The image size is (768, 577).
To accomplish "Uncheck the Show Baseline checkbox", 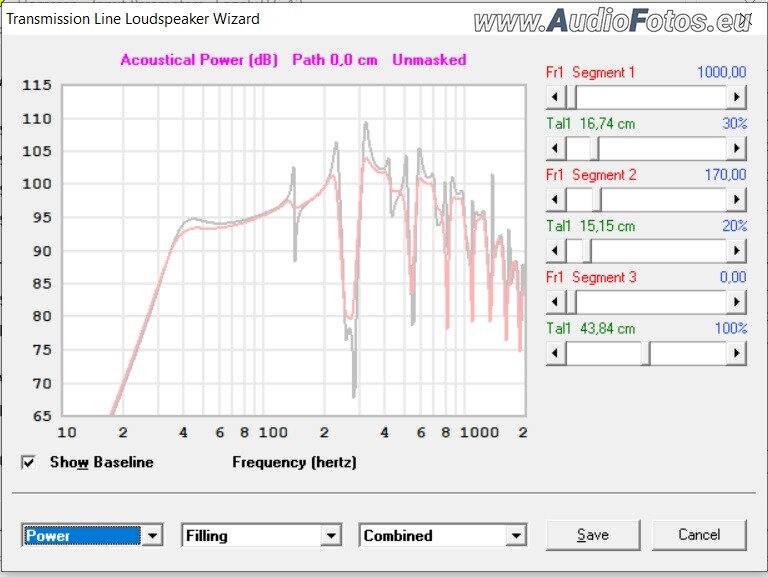I will tap(28, 462).
